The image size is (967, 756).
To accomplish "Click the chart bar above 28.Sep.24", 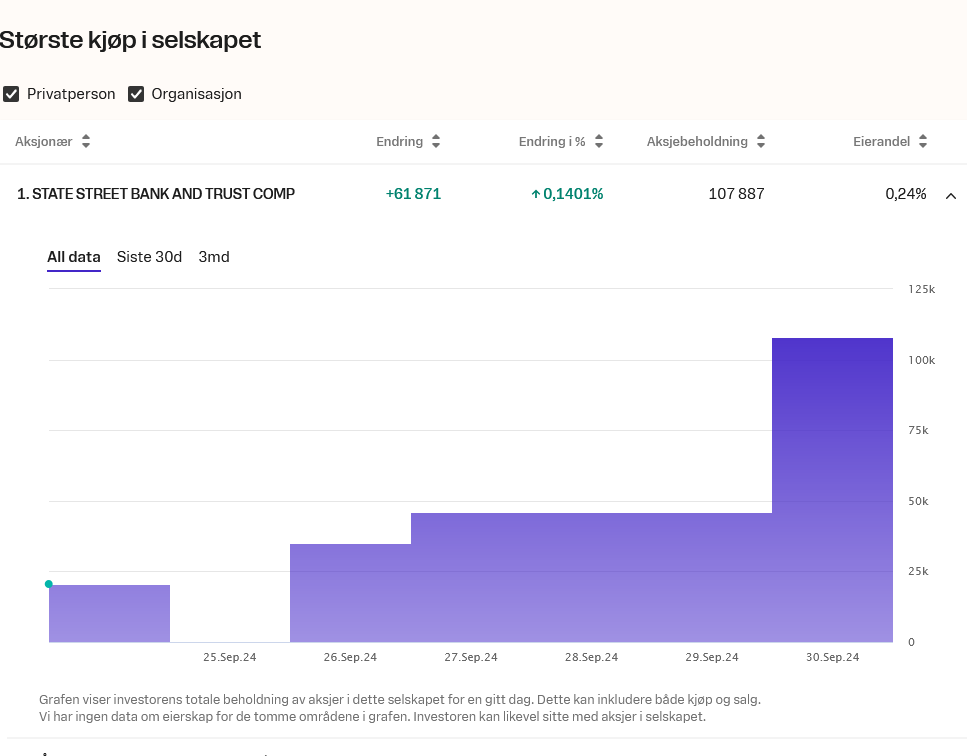I will click(591, 578).
